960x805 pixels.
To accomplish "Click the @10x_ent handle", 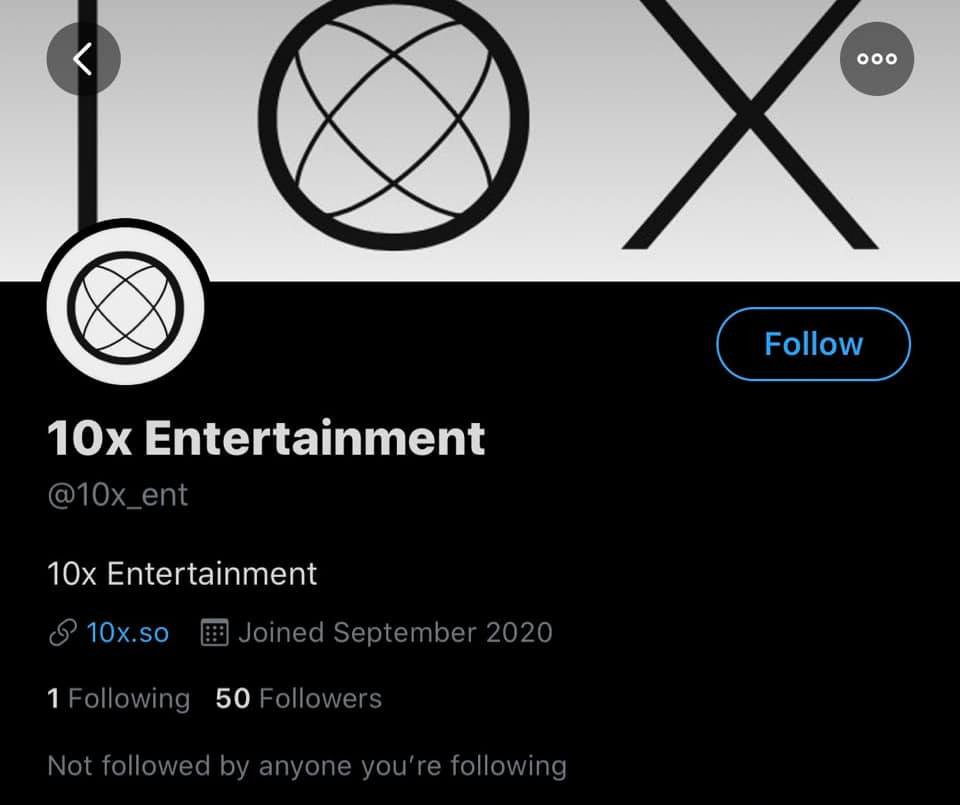I will 117,495.
